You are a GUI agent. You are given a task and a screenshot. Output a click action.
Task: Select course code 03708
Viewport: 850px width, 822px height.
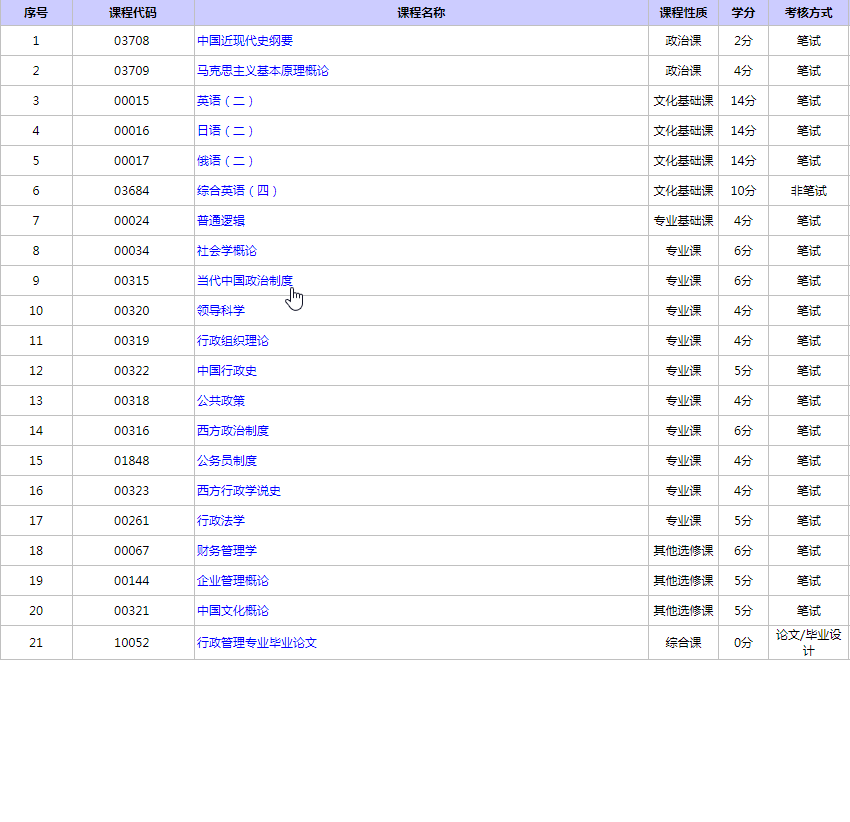(132, 41)
